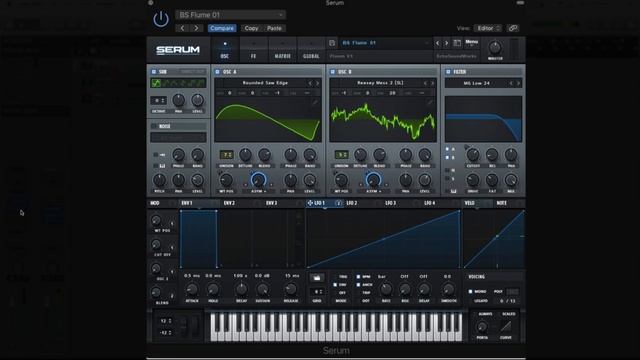This screenshot has width=640, height=360.
Task: Click previous filter type arrow
Action: (511, 83)
